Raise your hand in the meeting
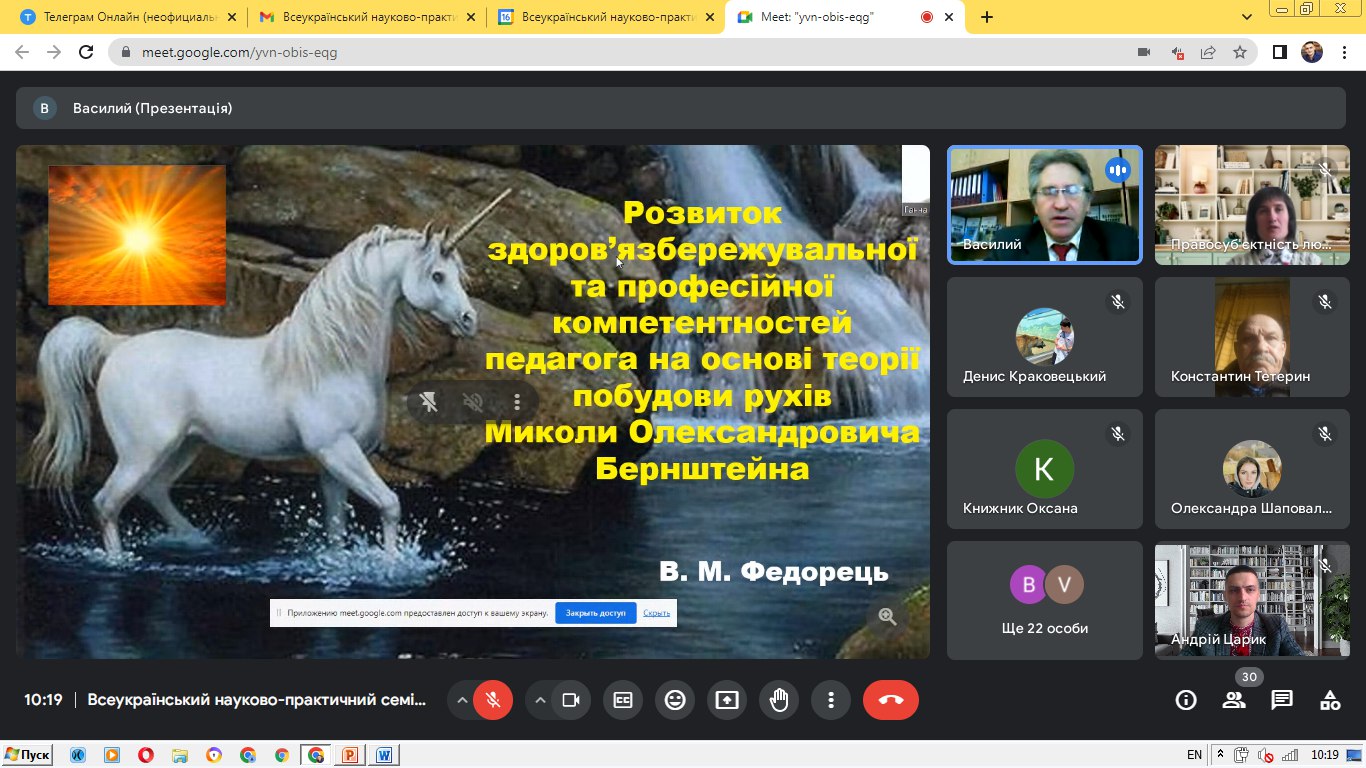Viewport: 1366px width, 768px height. tap(779, 700)
